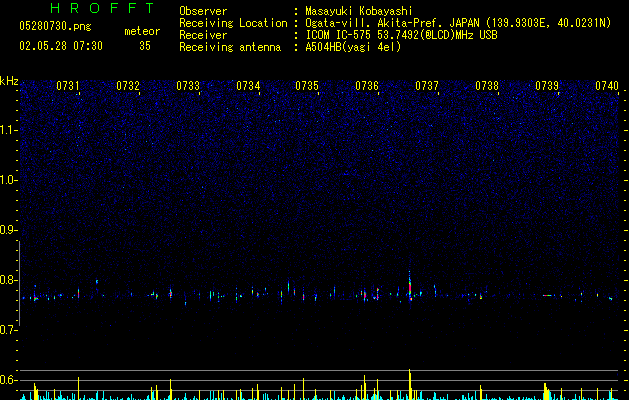Click observer name Masayuki Kobayashi
This screenshot has height=400, width=629.
[x=359, y=11]
